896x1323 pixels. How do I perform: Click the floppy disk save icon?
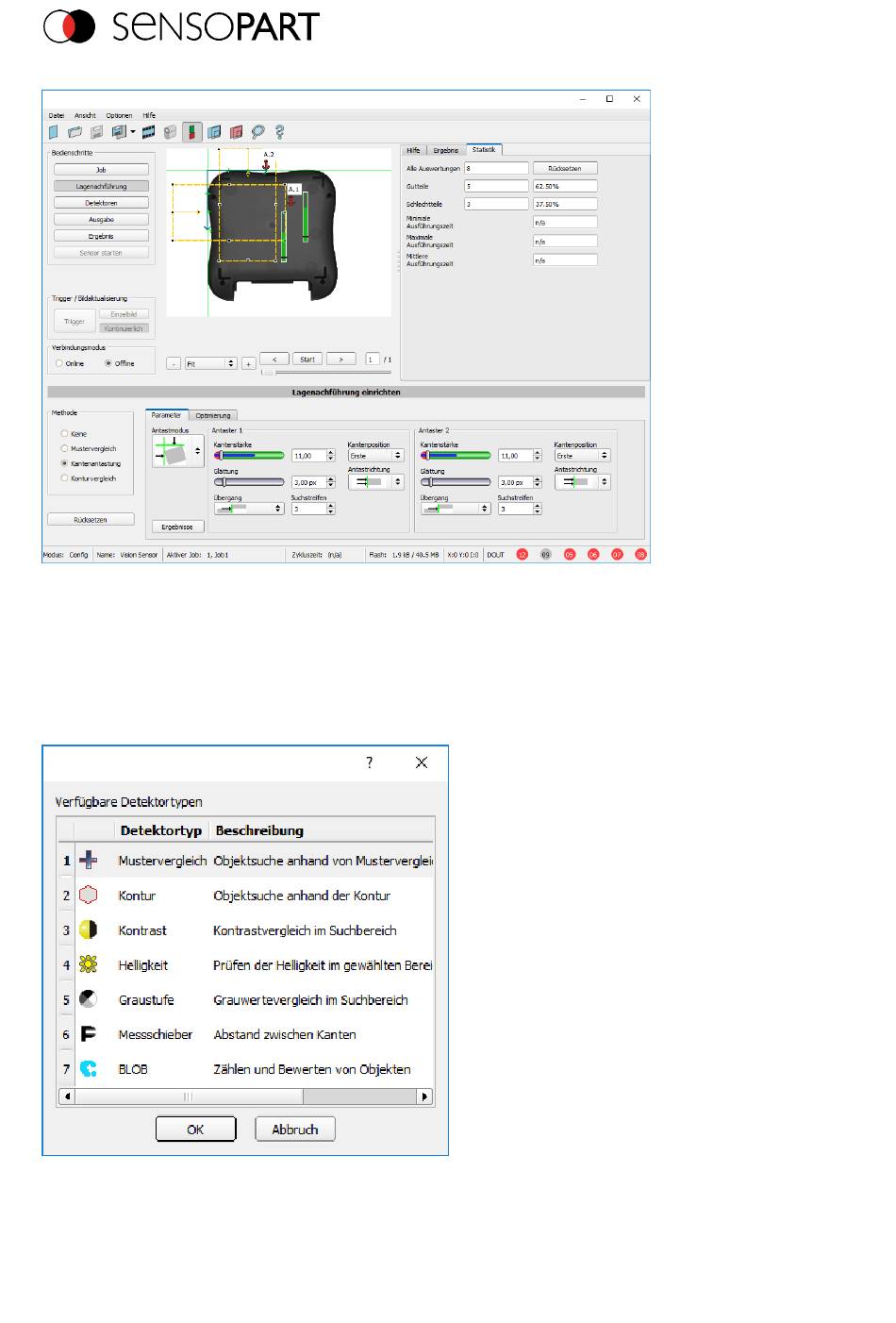tap(96, 132)
